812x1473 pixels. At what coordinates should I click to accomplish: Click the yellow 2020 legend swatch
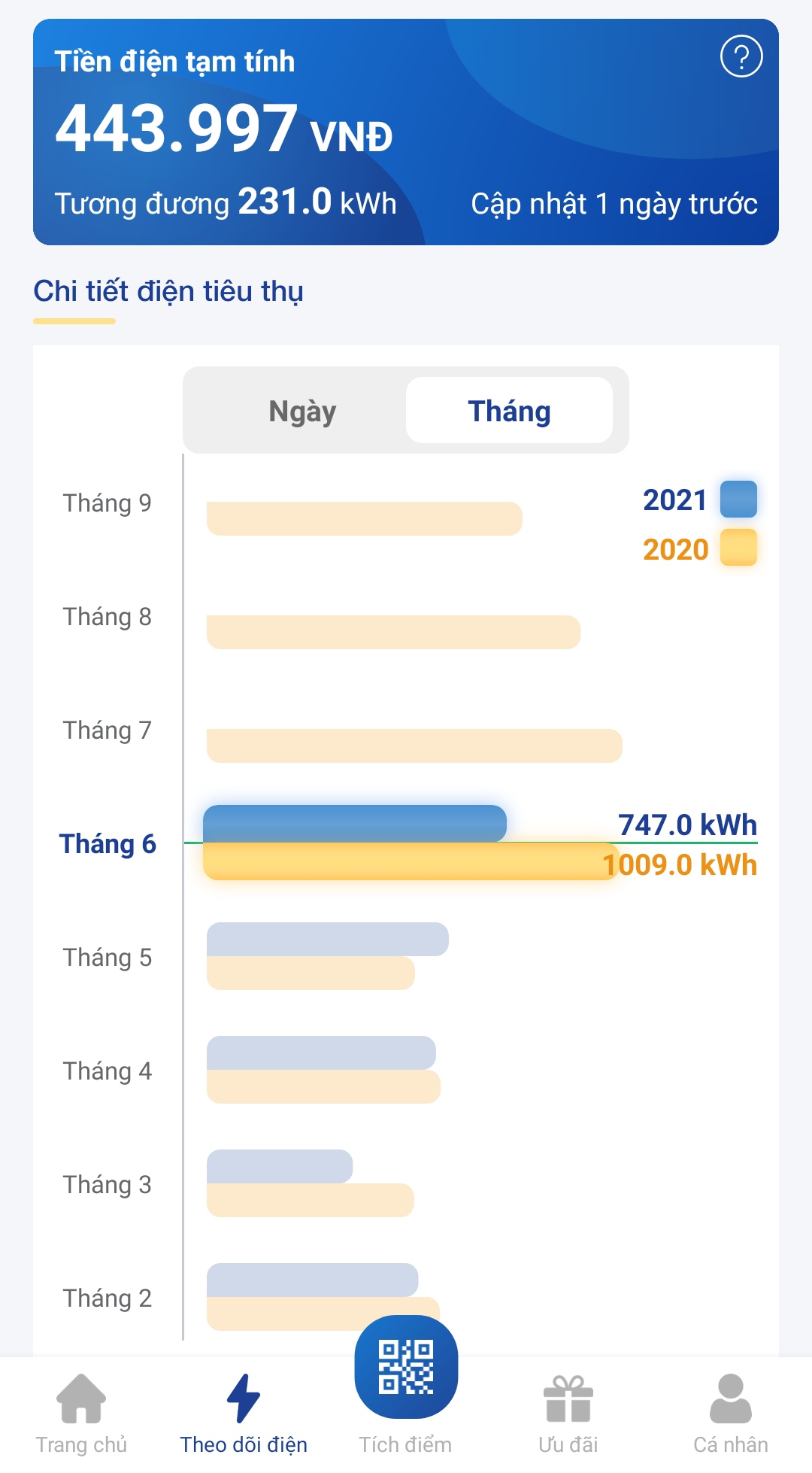tap(738, 548)
